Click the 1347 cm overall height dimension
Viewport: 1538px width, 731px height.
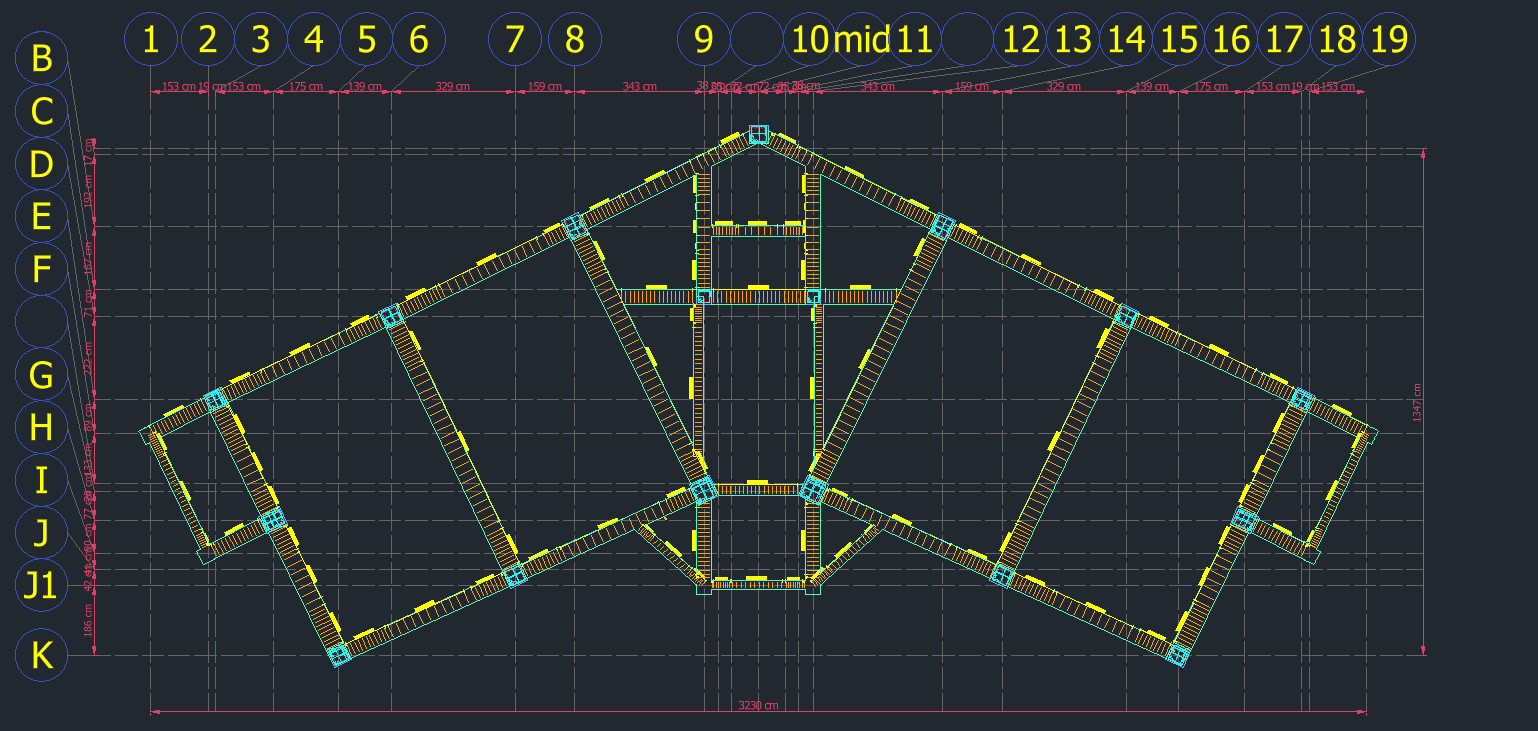(1416, 404)
